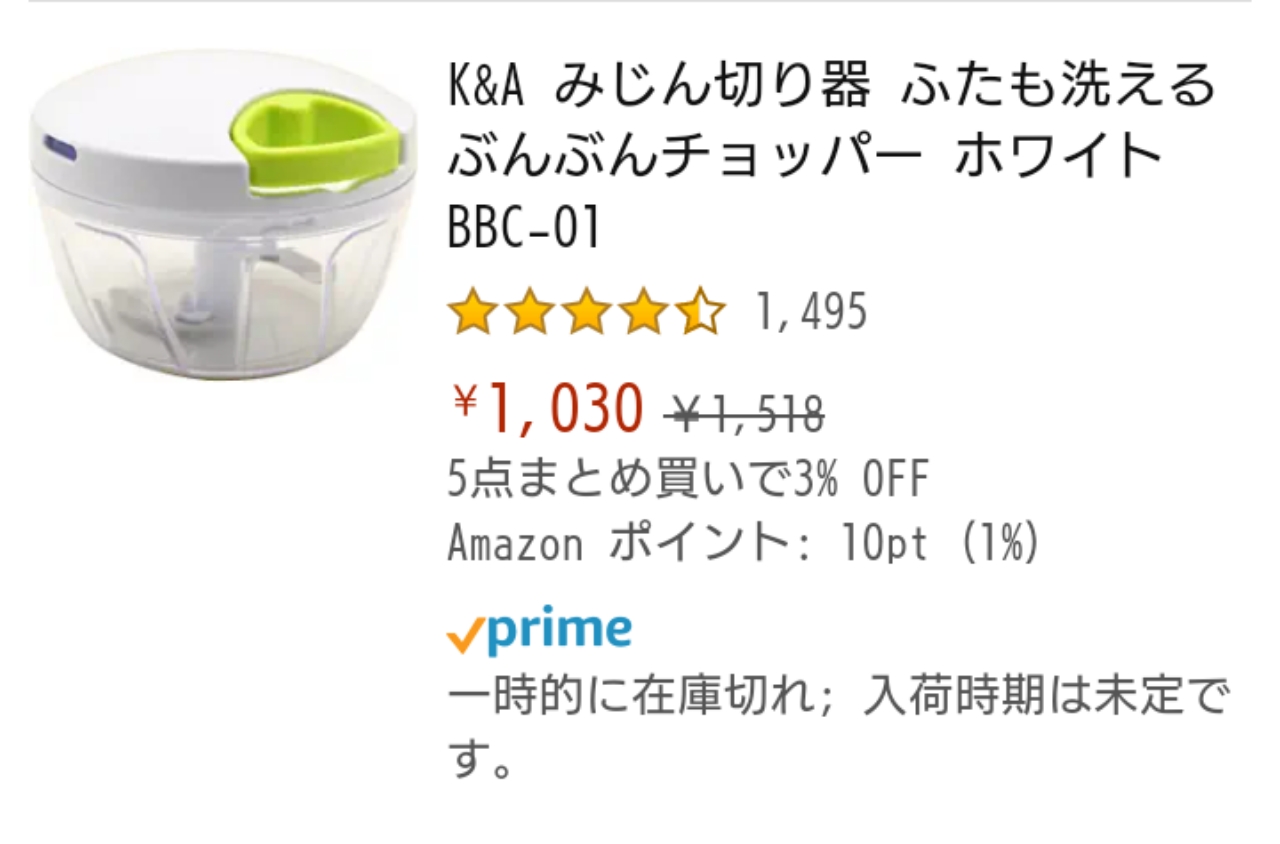1280x844 pixels.
Task: Click the orange Prime checkmark icon
Action: point(466,636)
